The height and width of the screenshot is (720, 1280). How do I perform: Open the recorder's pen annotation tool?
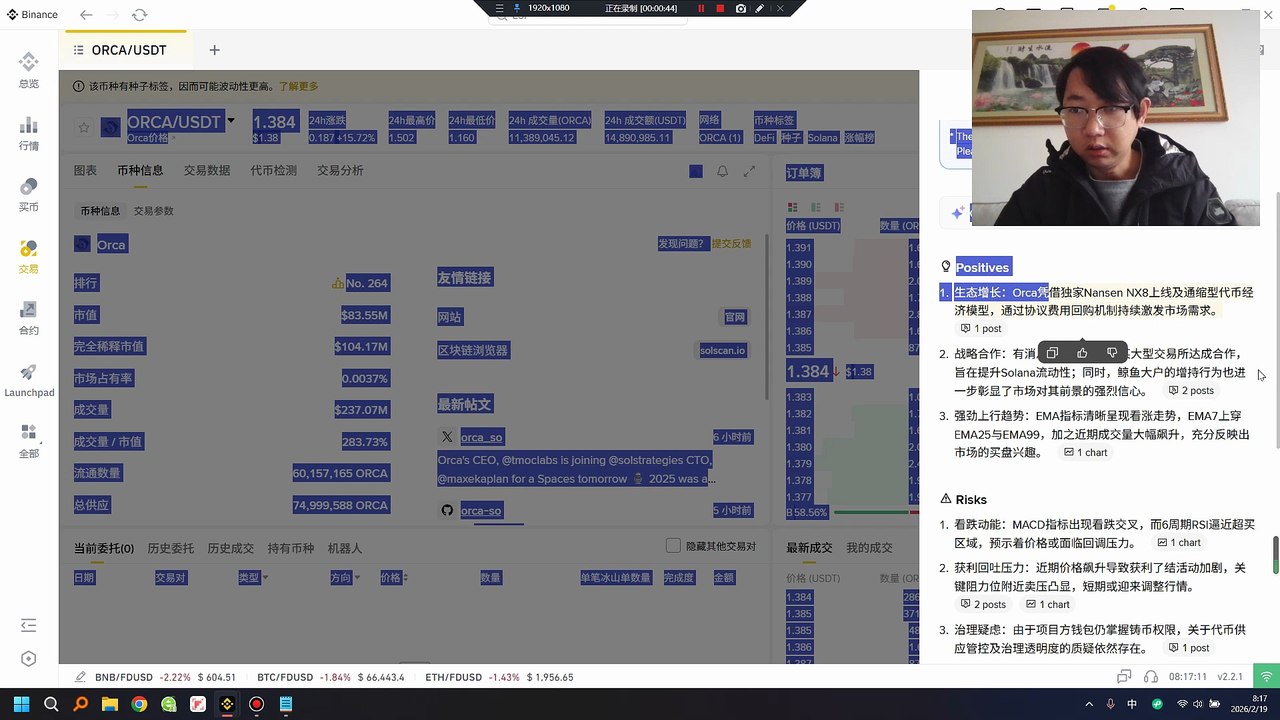coord(760,8)
